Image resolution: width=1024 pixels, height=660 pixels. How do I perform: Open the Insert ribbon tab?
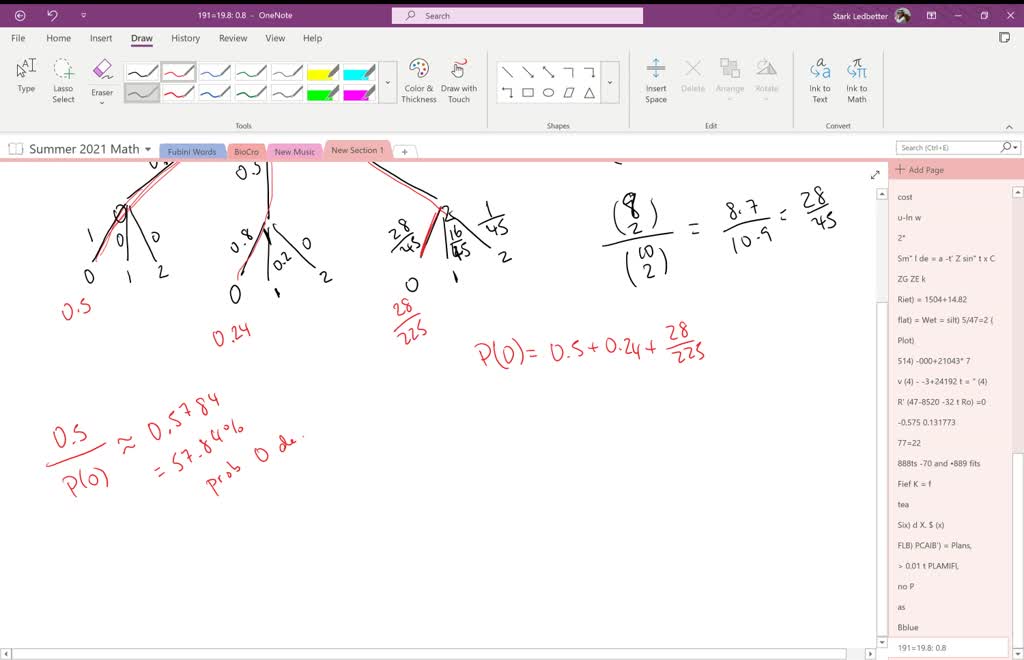coord(101,38)
